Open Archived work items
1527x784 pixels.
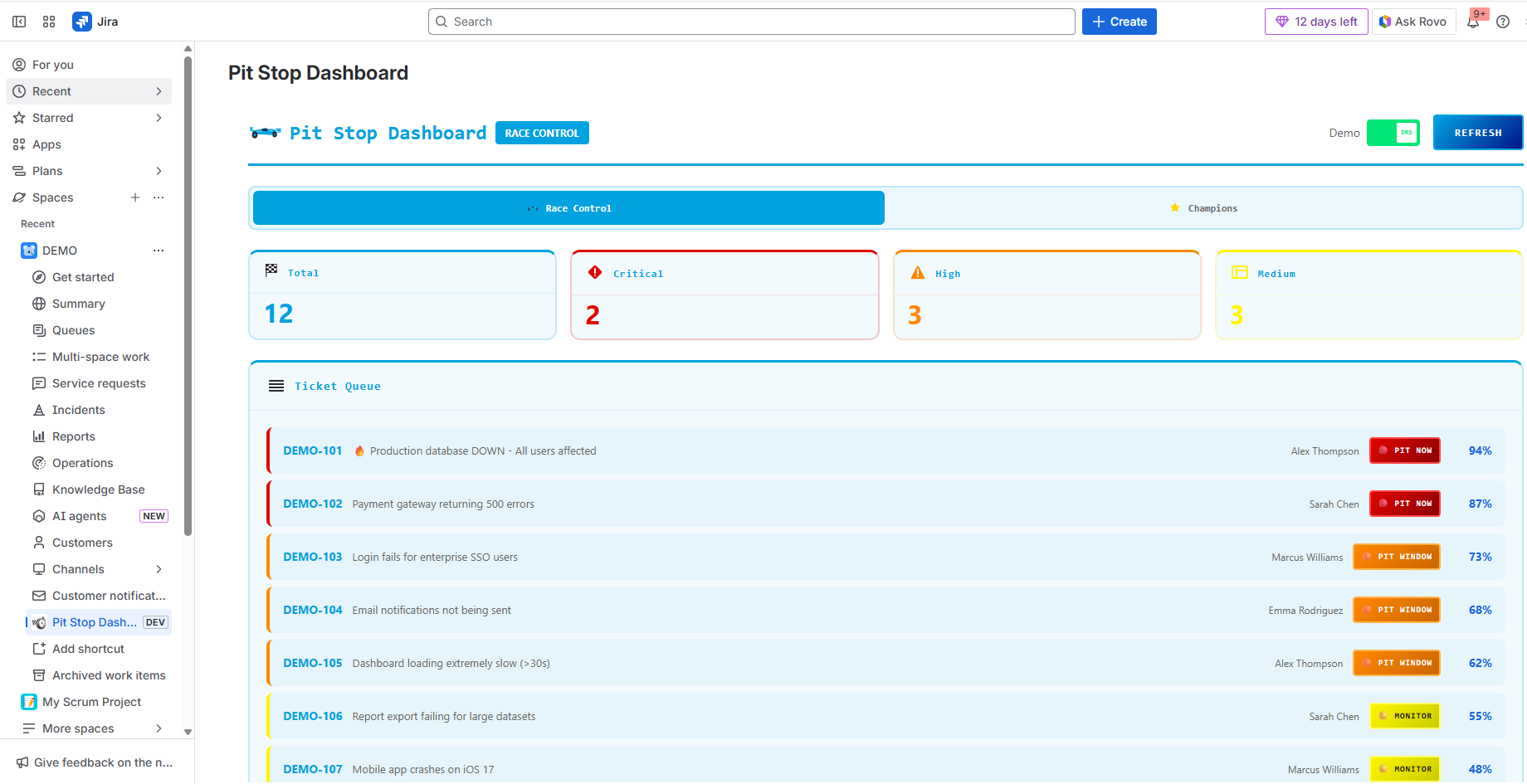coord(99,675)
